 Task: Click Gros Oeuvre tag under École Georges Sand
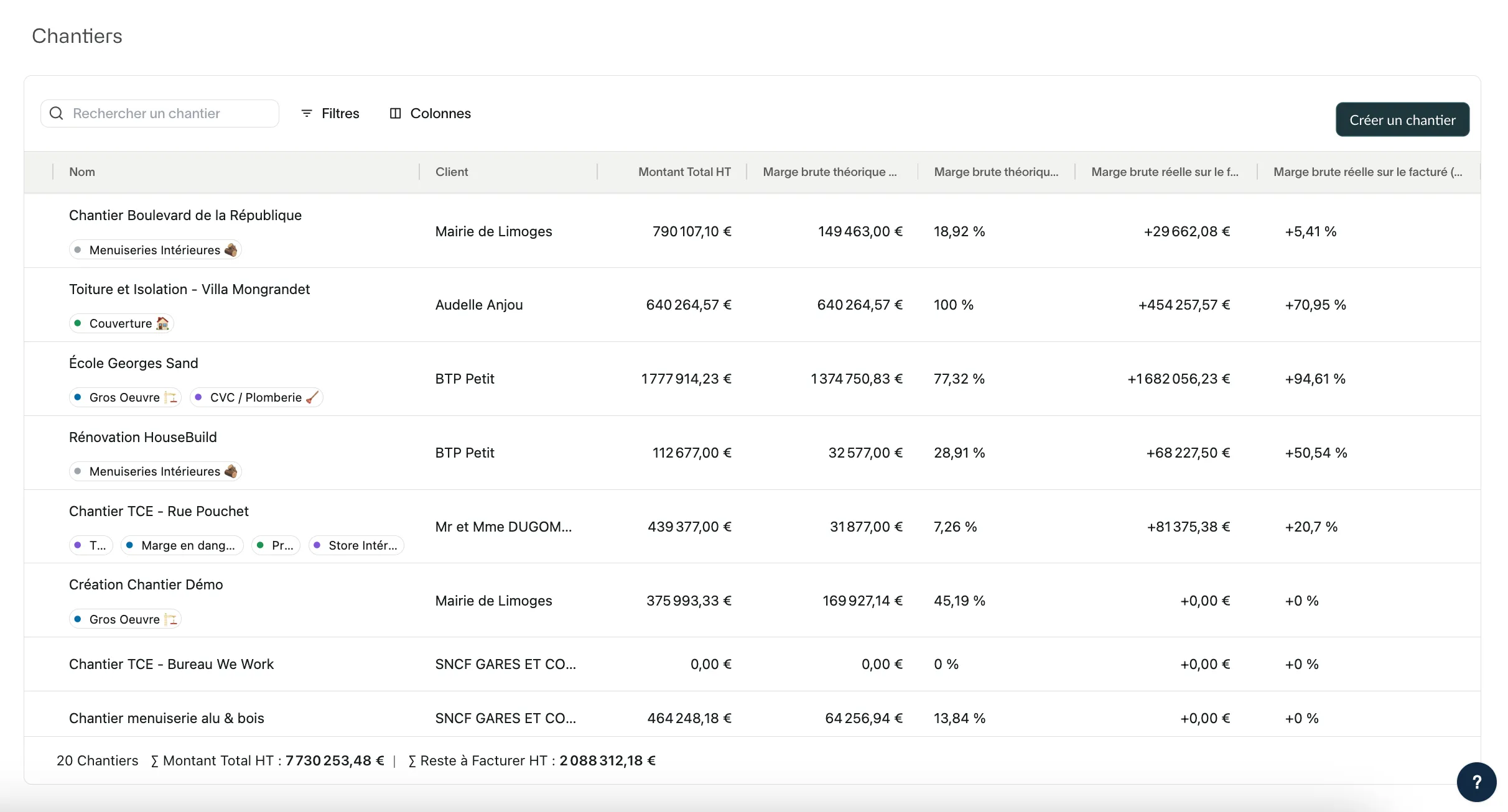click(x=125, y=397)
